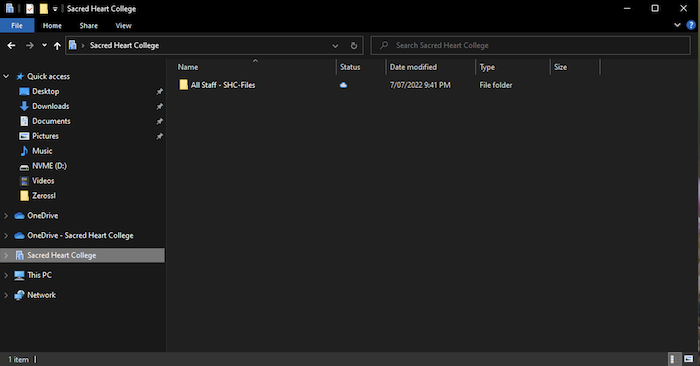Viewport: 700px width, 366px height.
Task: Collapse the Quick access section
Action: tap(6, 76)
